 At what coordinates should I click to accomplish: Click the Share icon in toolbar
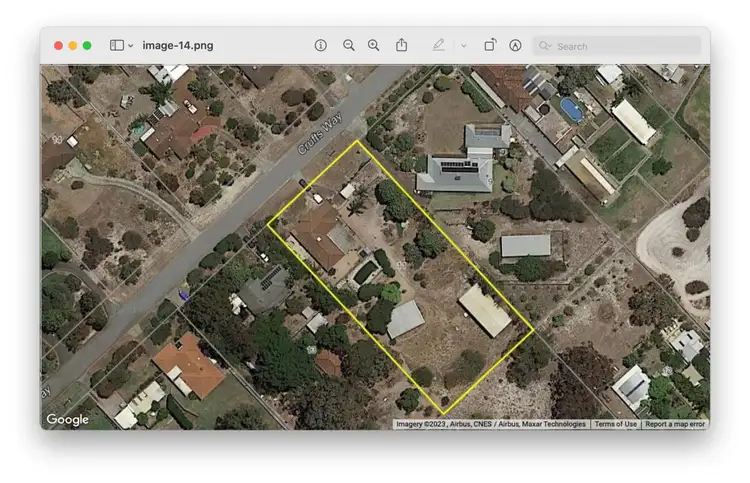point(402,45)
